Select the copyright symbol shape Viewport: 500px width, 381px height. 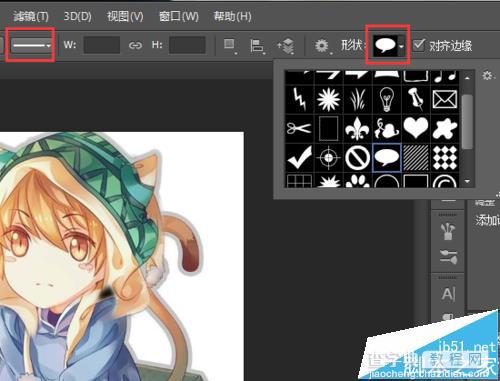click(445, 180)
